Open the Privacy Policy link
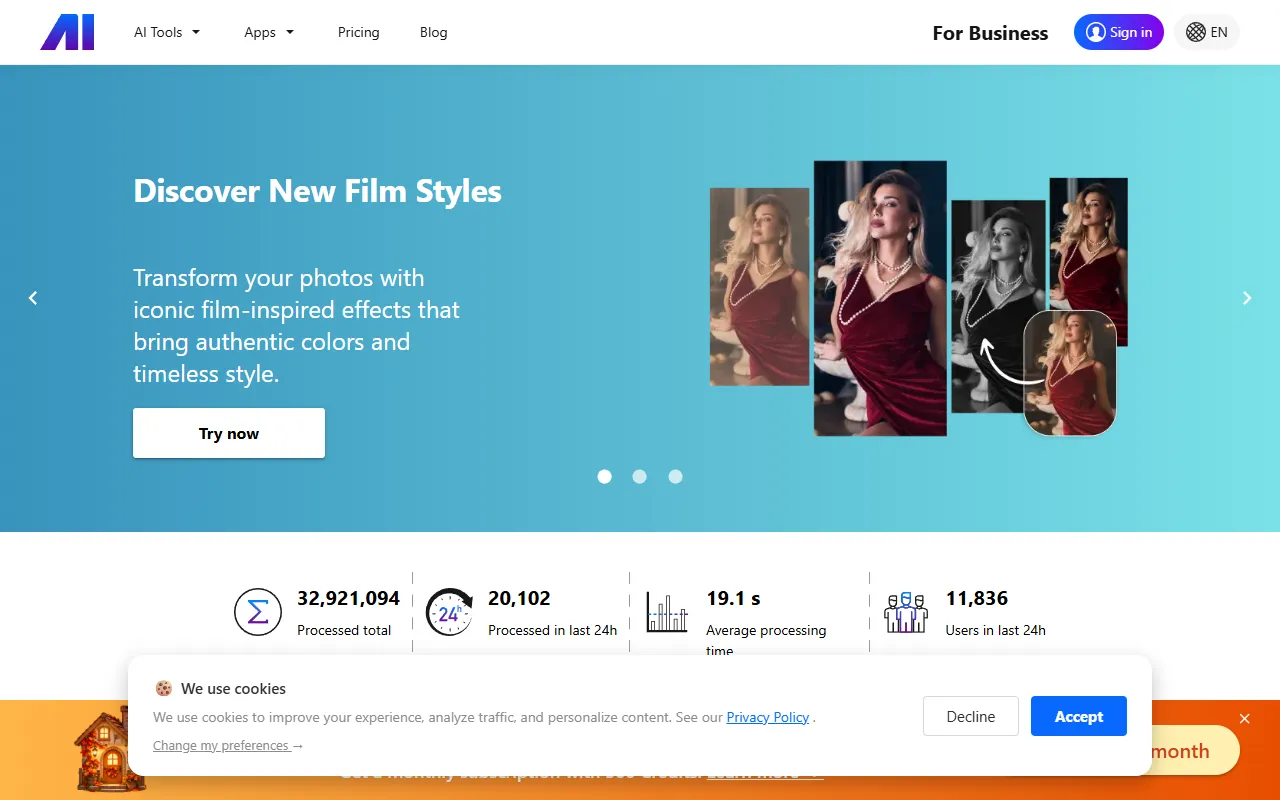 point(768,717)
